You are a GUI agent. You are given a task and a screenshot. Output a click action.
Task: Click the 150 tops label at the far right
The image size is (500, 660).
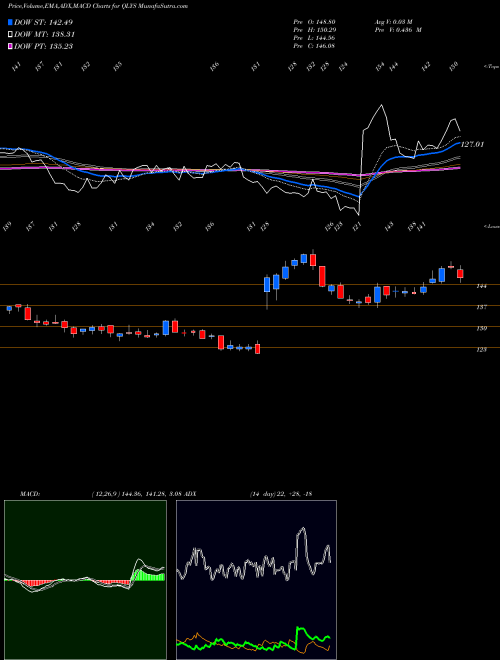(x=454, y=66)
